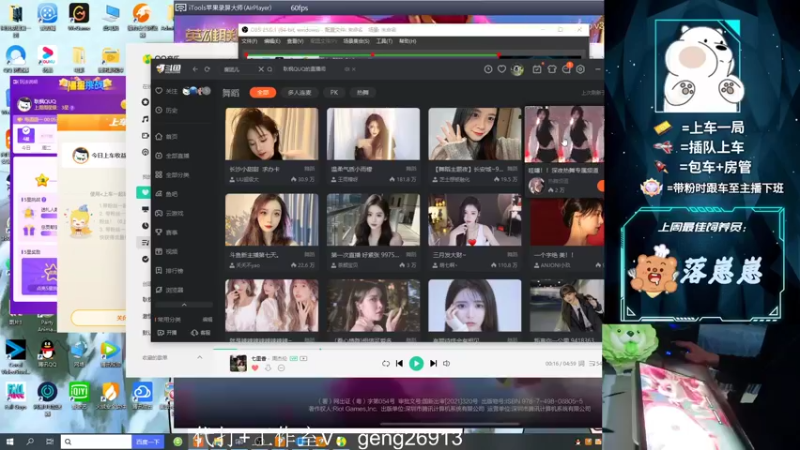Open 编辑(E) menu in OBS window
800x450 pixels.
tap(272, 41)
